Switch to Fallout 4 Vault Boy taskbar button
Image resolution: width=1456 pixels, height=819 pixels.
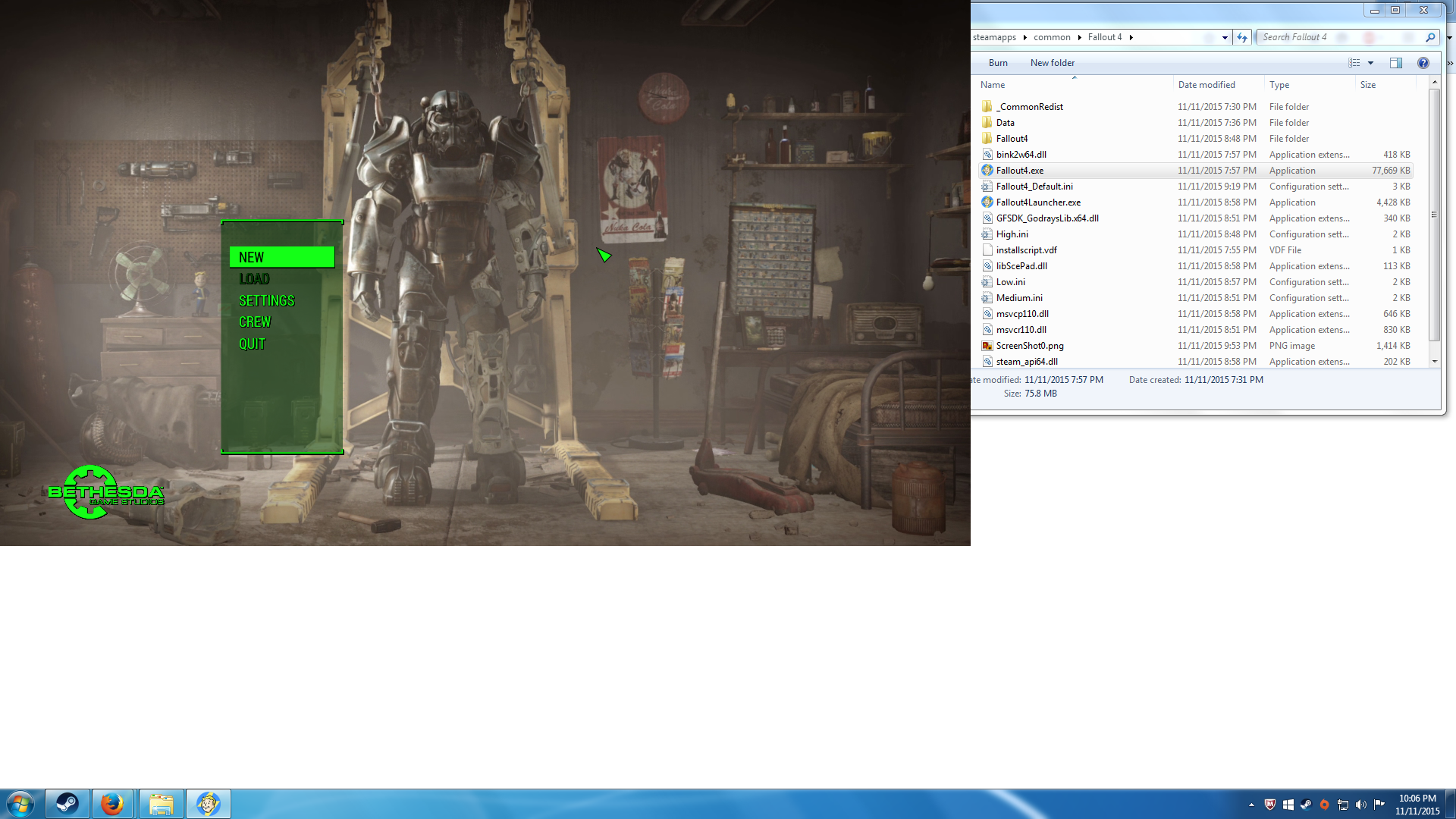click(x=209, y=804)
